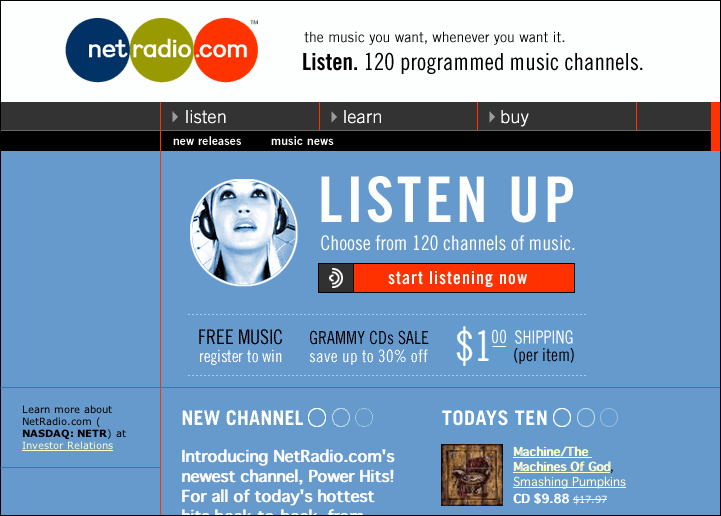
Task: Open the music news submenu item
Action: (x=302, y=141)
